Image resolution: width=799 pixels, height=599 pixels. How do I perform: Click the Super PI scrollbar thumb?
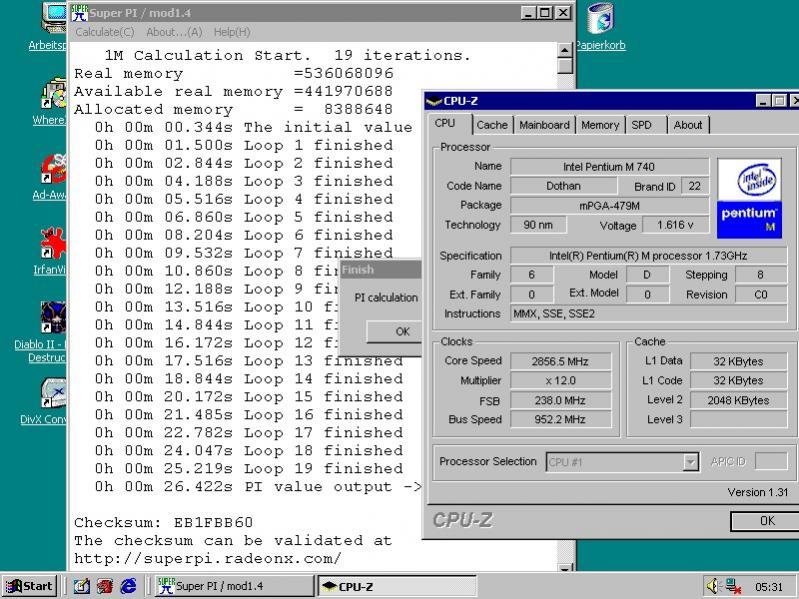(x=565, y=66)
